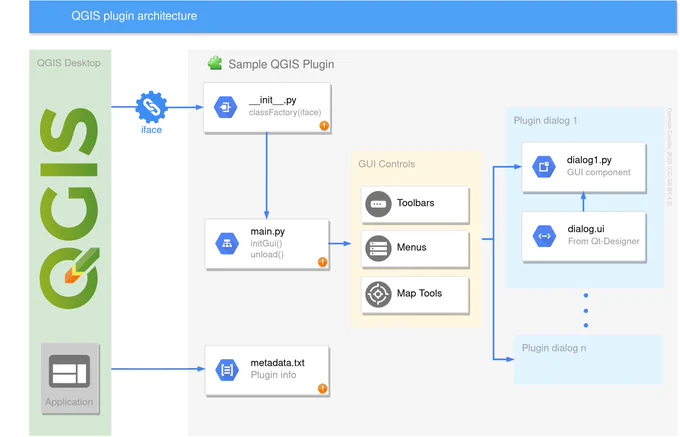Click the "classFactory(iface)" text
The width and height of the screenshot is (680, 437).
(285, 112)
